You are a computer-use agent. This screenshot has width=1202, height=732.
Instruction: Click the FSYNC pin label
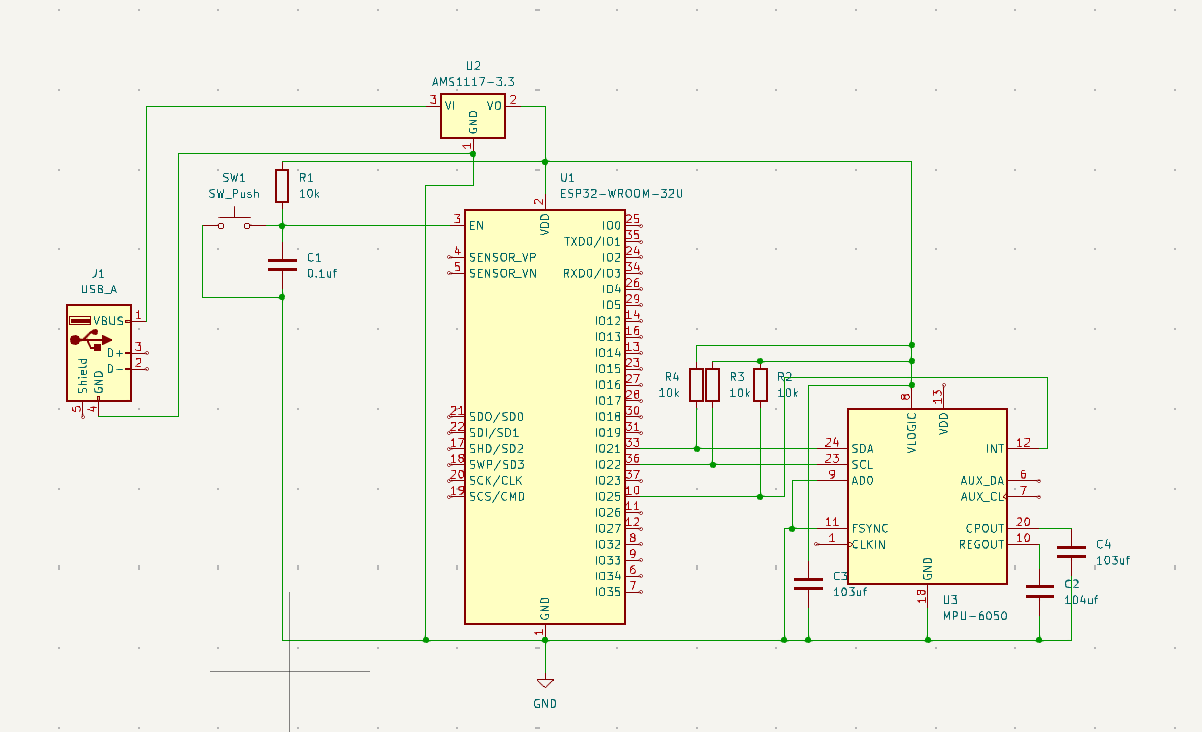[x=871, y=528]
